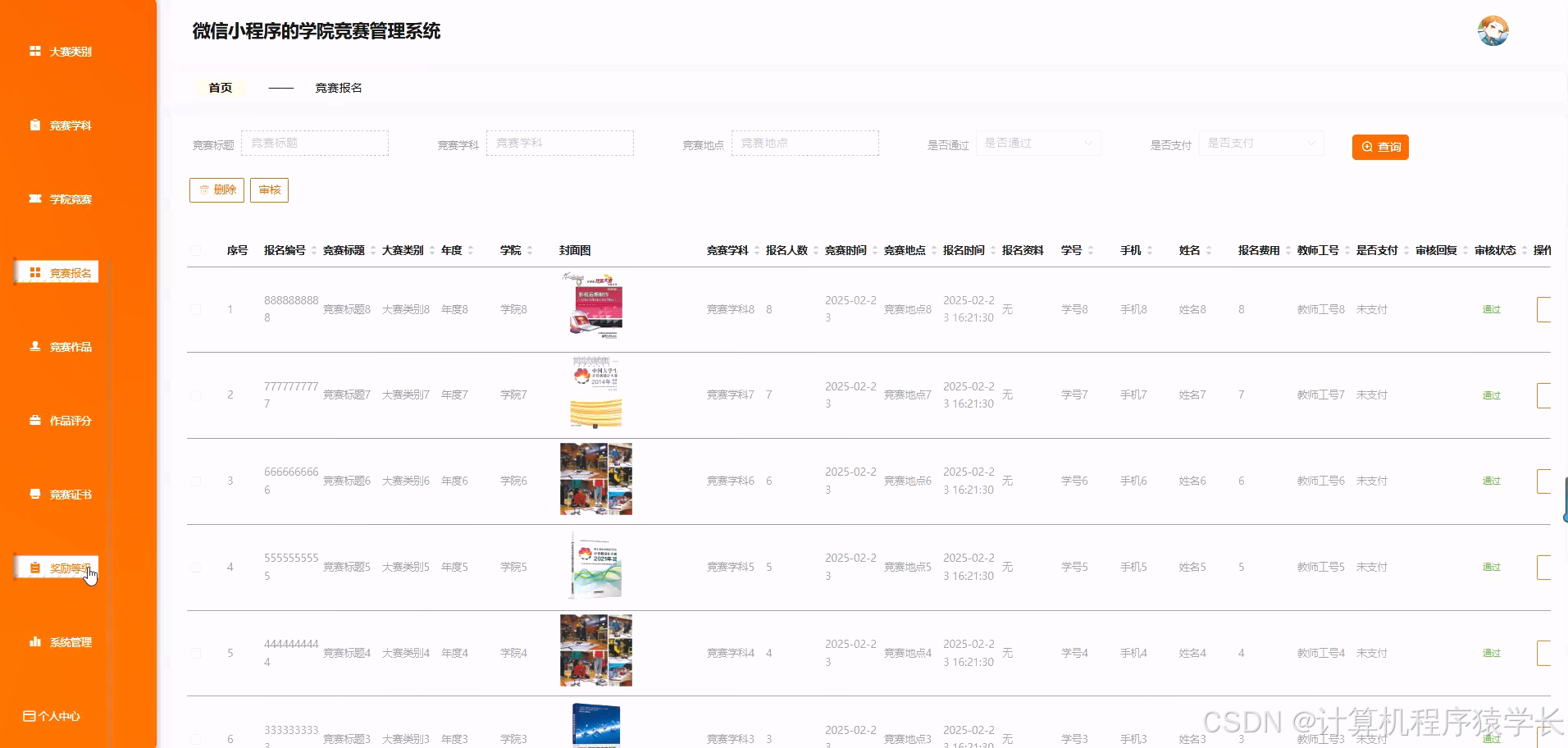Image resolution: width=1568 pixels, height=748 pixels.
Task: Focus the 竞赛标题 search input
Action: [x=315, y=144]
